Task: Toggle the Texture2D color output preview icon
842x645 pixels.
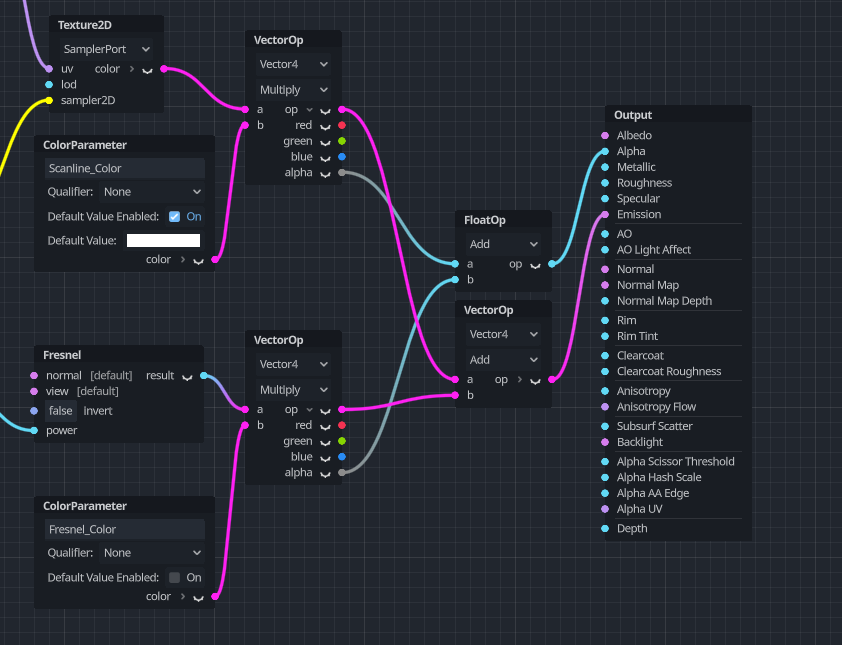Action: (148, 69)
